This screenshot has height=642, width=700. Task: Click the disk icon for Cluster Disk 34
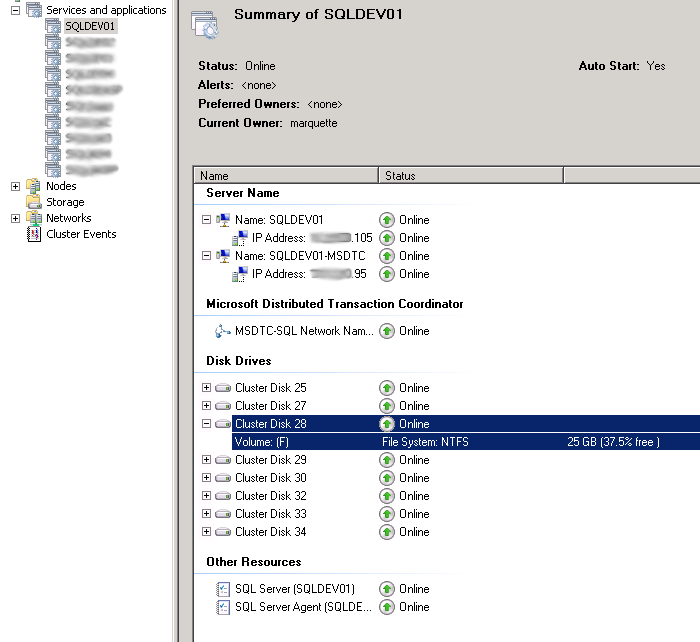click(x=223, y=532)
